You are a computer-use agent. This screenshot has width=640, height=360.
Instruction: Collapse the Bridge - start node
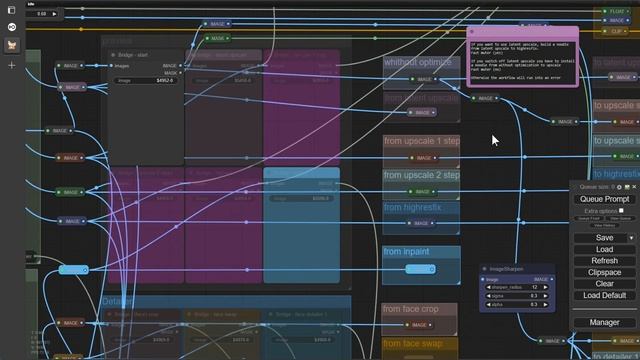(x=113, y=55)
